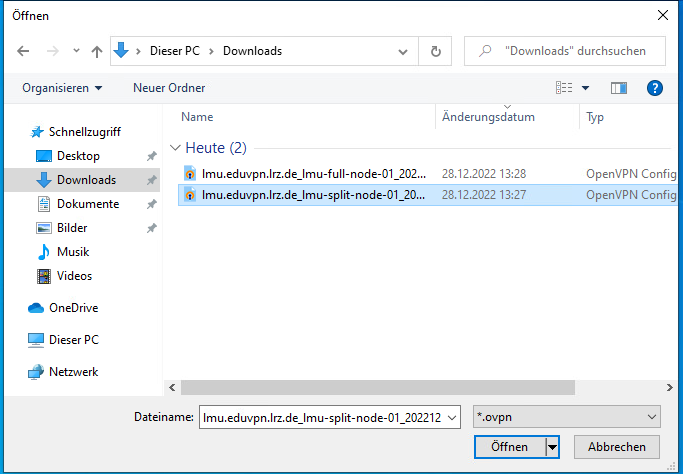Screen dimensions: 683x474
Task: Click the change view layout icon
Action: [565, 88]
